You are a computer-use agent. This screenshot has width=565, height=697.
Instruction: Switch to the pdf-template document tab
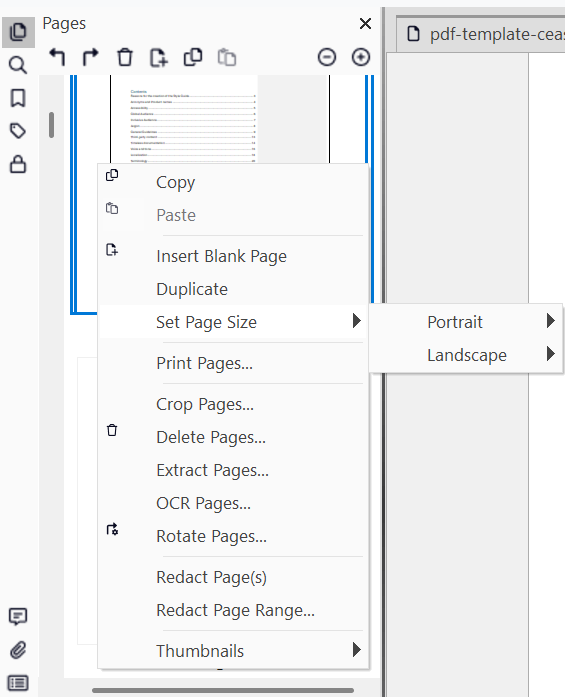[x=482, y=34]
